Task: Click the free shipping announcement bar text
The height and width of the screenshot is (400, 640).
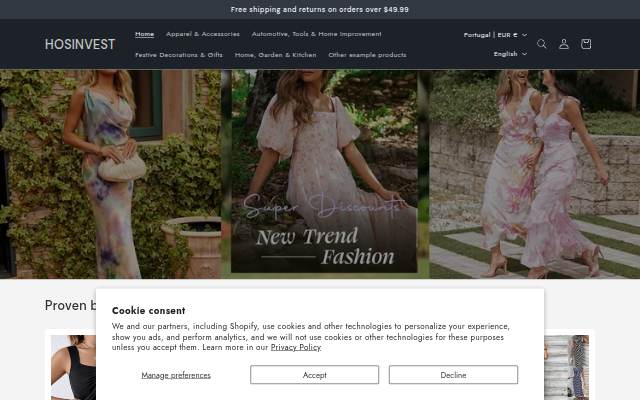Action: [320, 9]
